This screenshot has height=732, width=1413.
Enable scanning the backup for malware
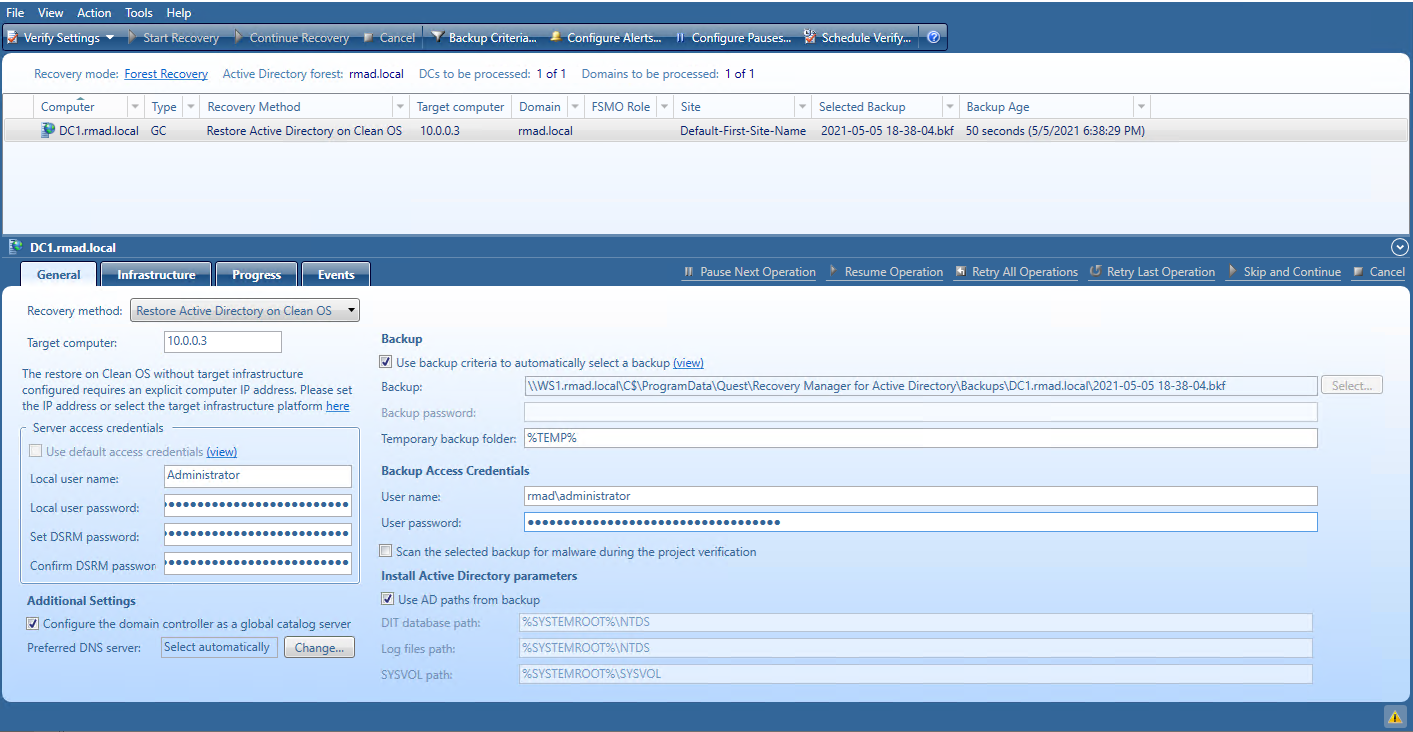pos(386,550)
